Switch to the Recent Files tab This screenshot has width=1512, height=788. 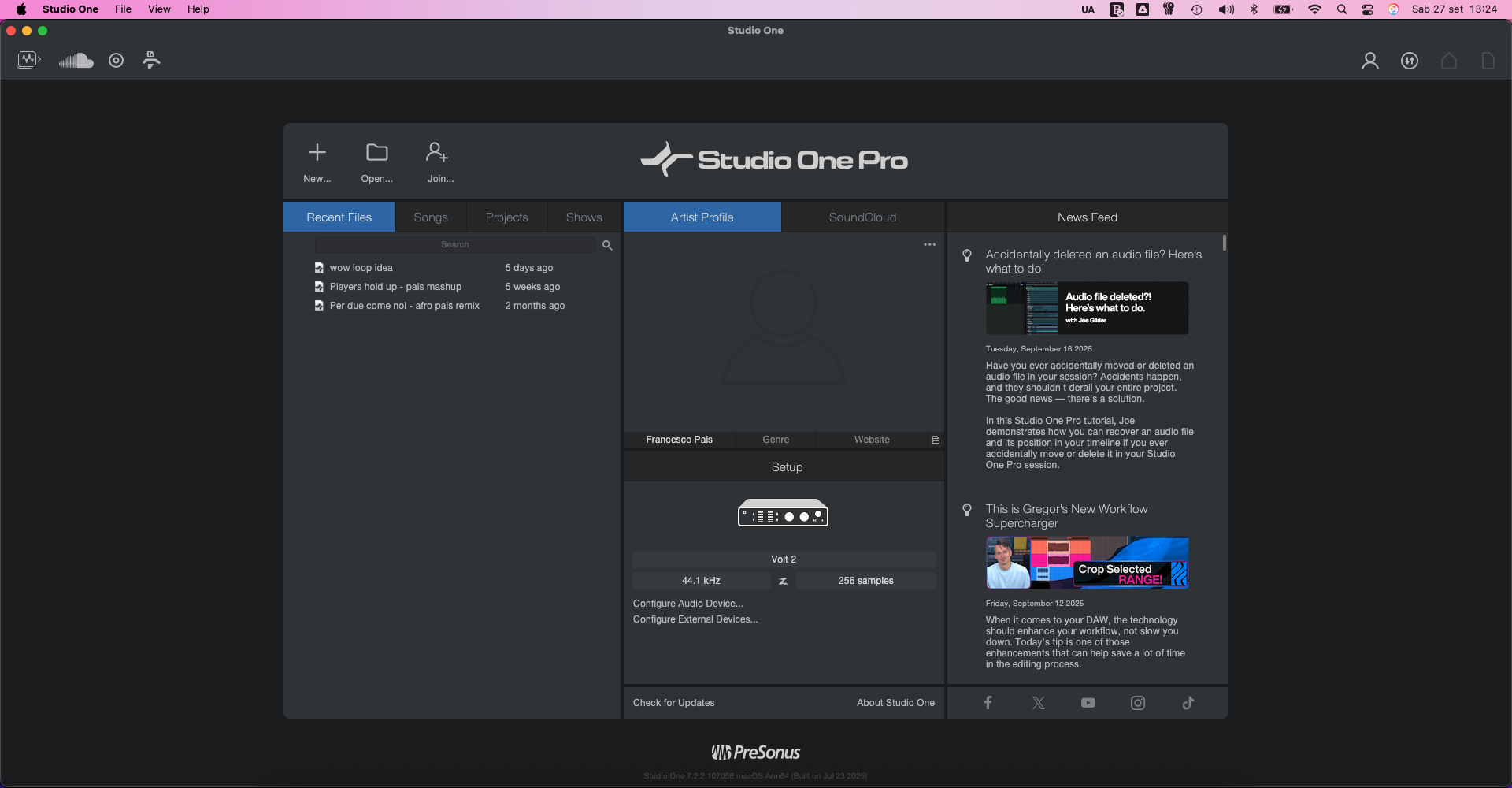tap(339, 217)
